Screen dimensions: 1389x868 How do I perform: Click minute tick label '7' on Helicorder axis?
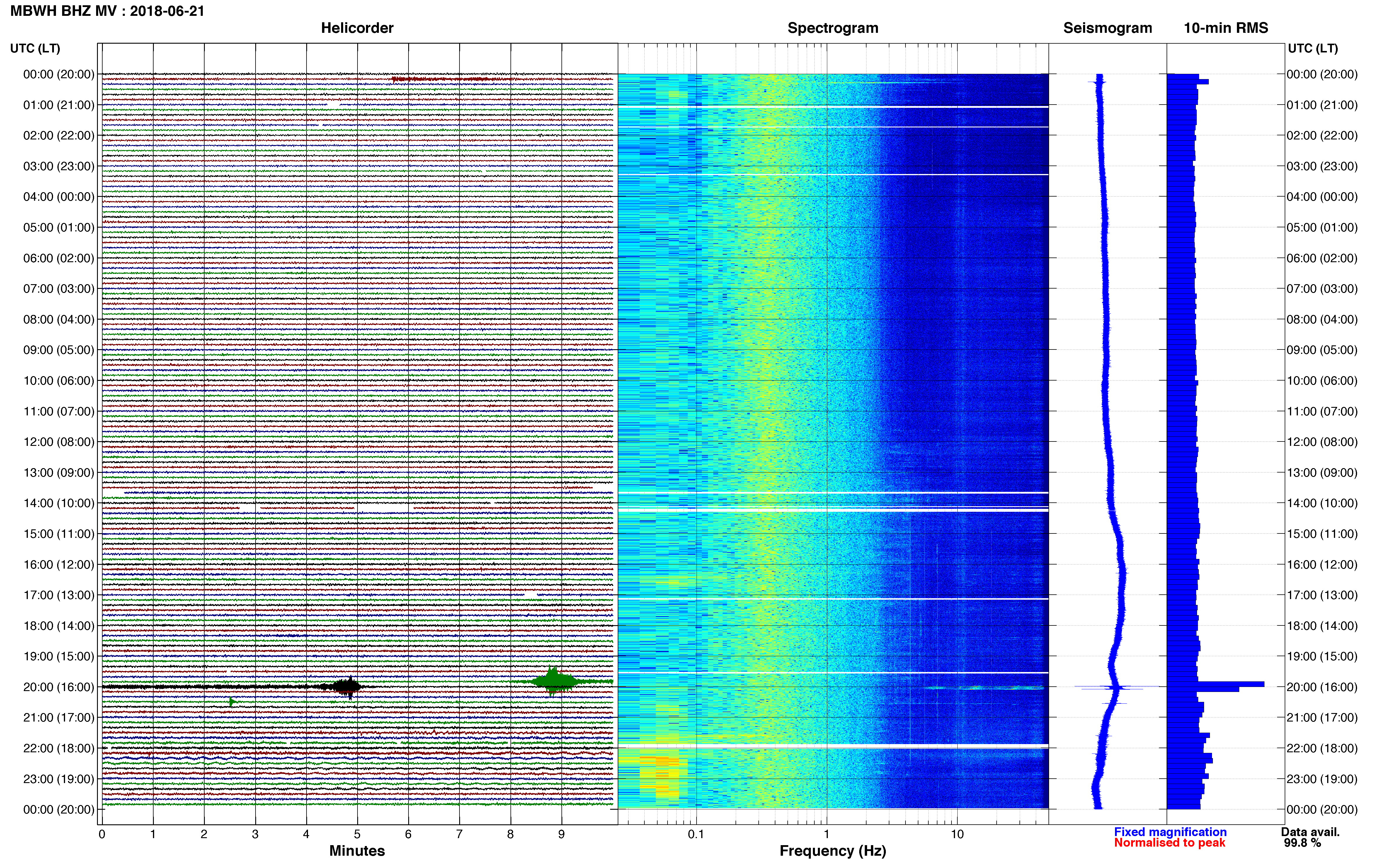click(459, 834)
